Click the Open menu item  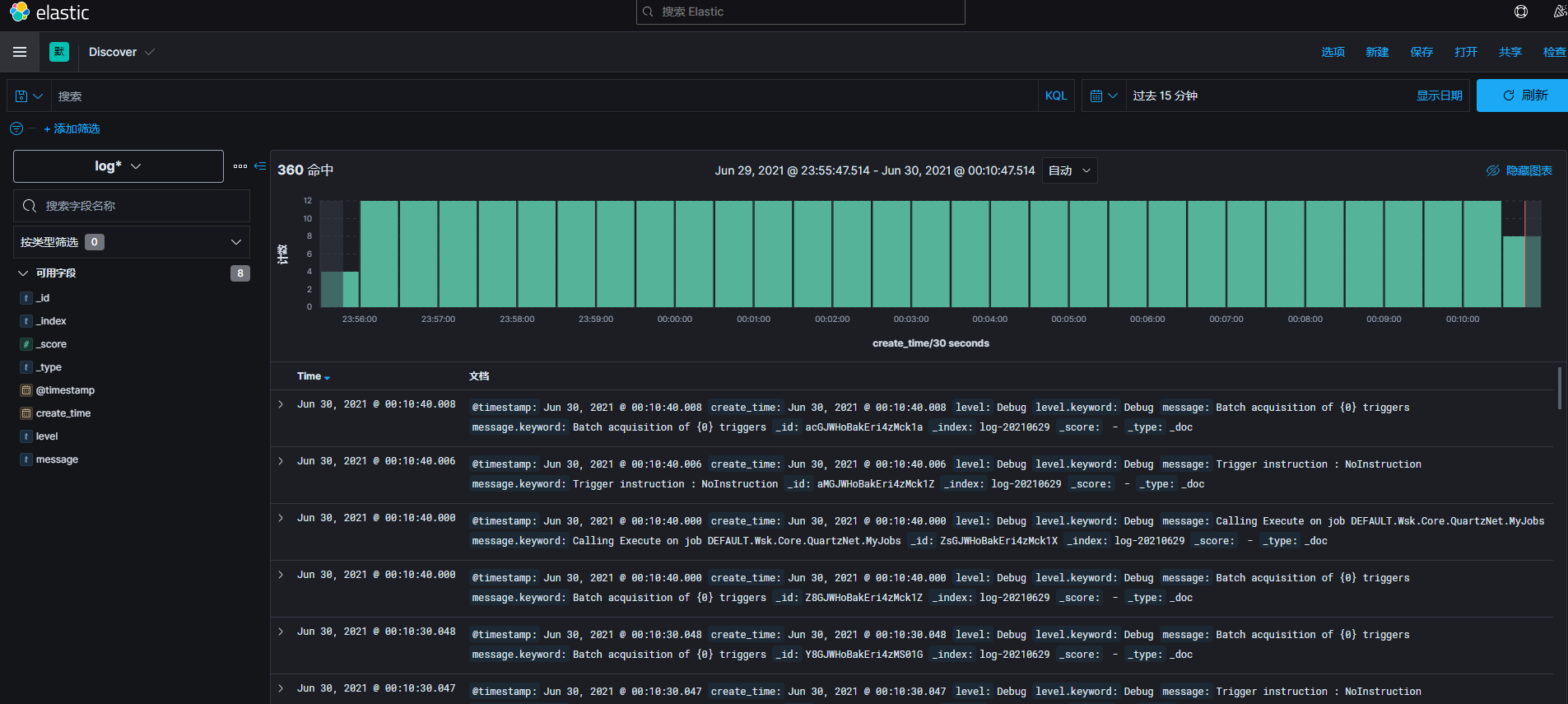(x=1466, y=52)
